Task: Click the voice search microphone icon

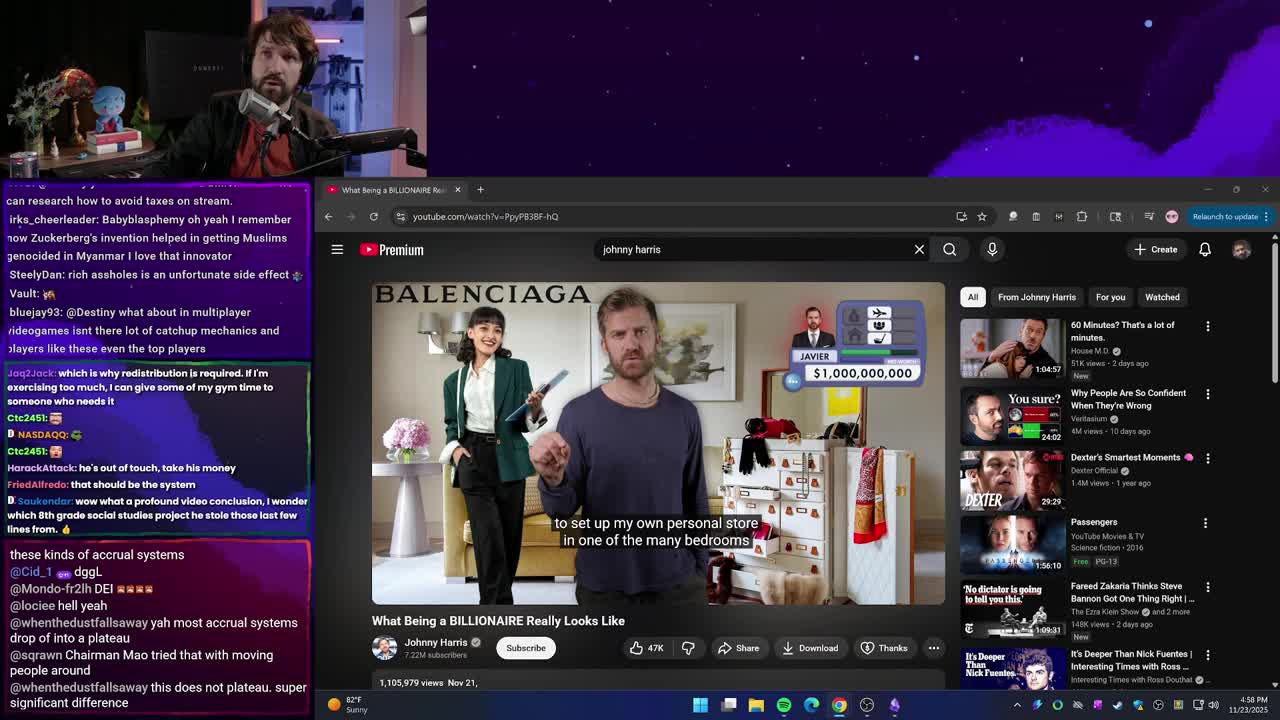Action: coord(992,250)
